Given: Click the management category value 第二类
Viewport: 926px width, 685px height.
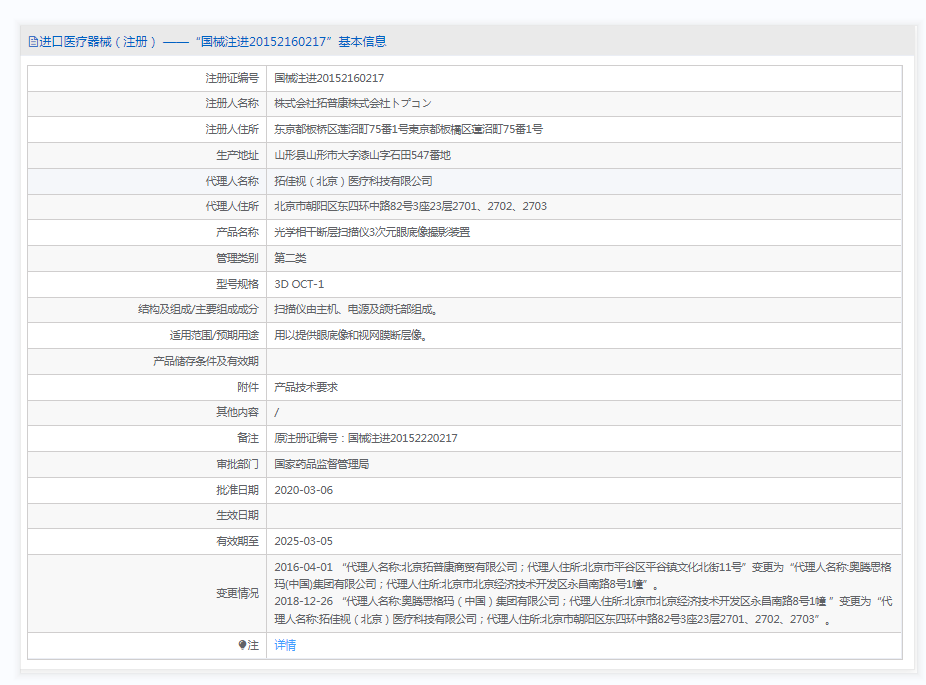Looking at the screenshot, I should 289,258.
